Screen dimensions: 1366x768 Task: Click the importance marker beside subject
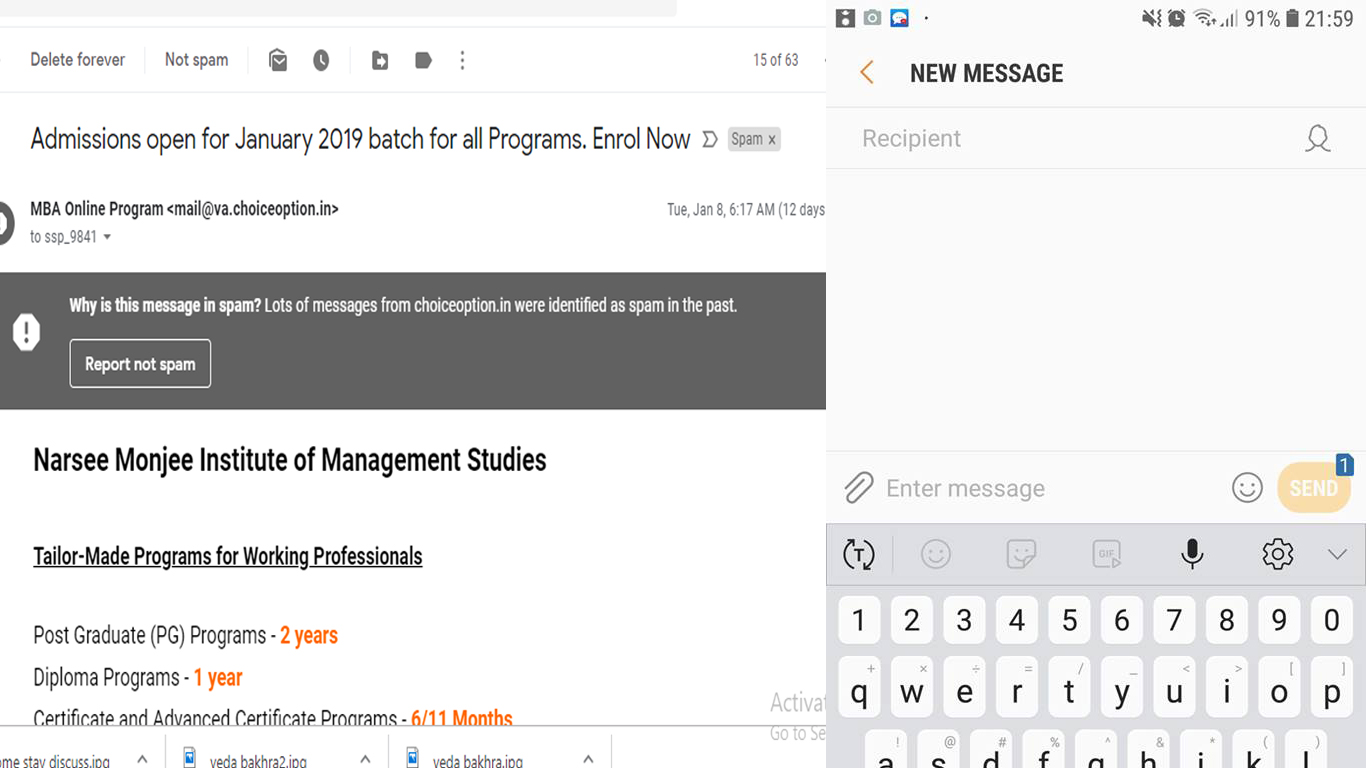710,139
